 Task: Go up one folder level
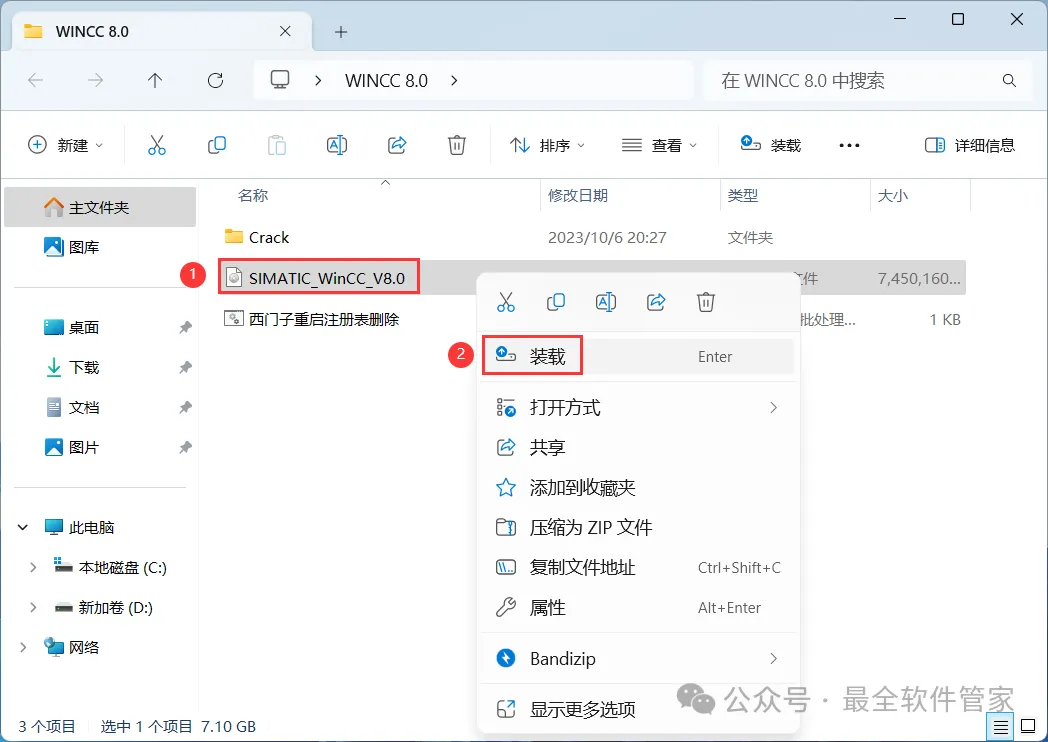pos(155,81)
